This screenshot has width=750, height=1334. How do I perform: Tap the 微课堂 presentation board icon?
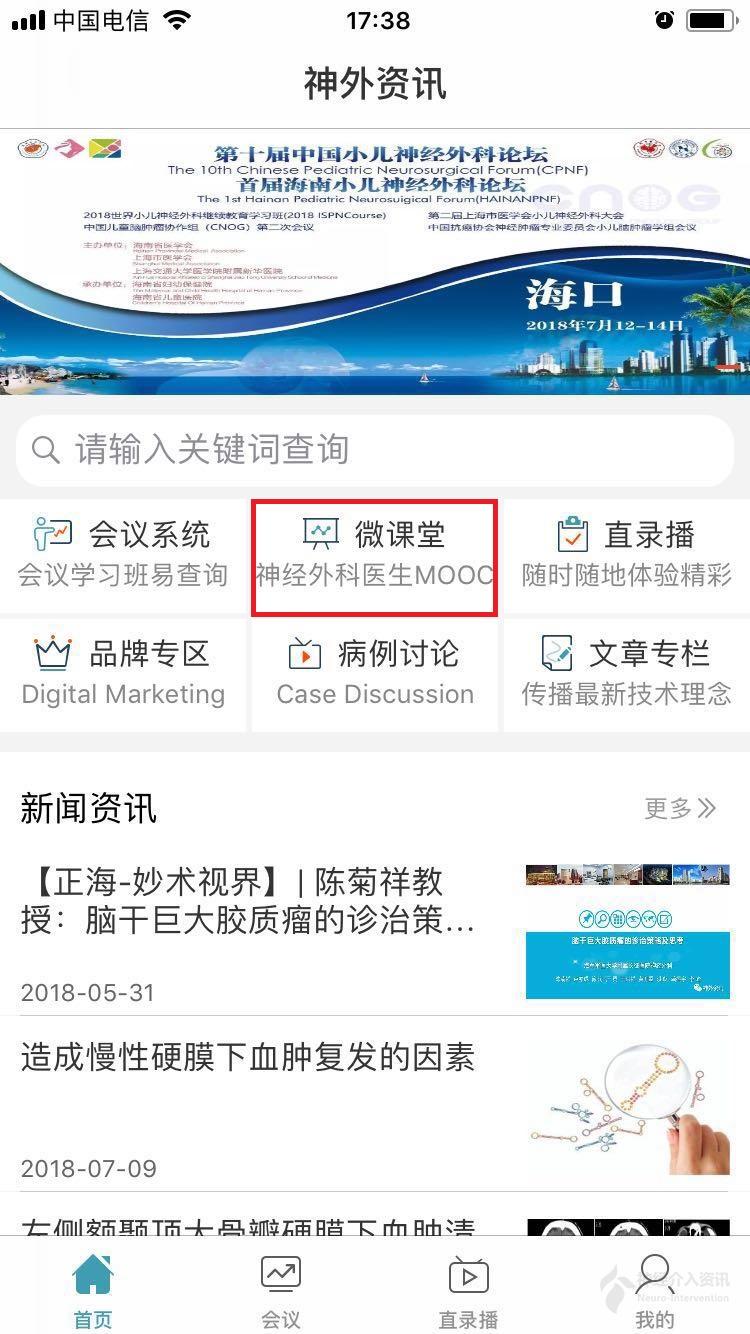coord(321,534)
